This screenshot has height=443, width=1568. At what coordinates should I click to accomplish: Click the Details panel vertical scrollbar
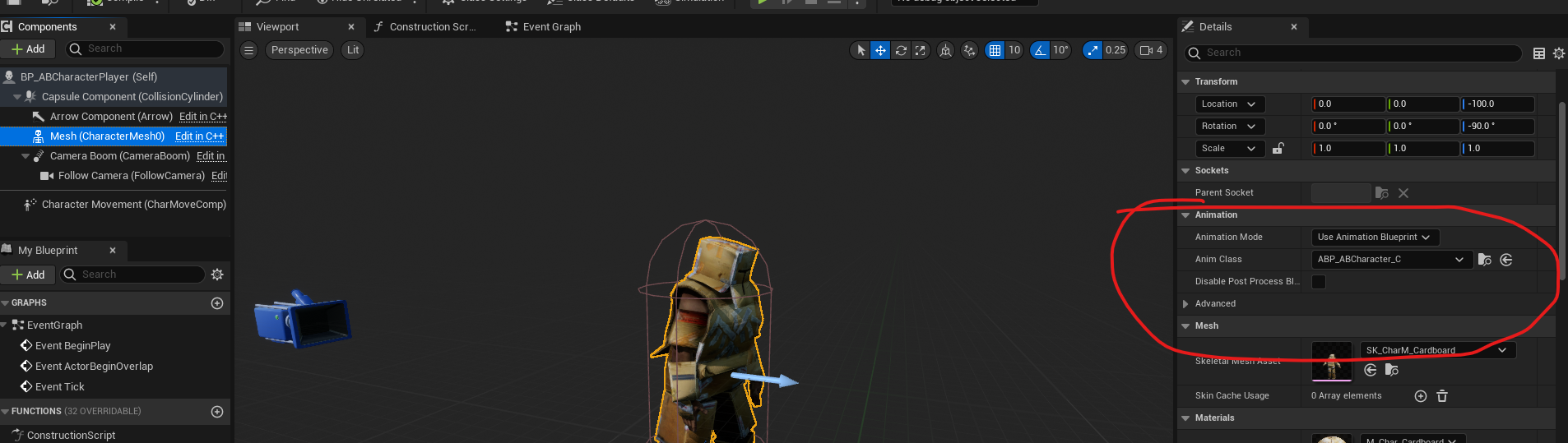1561,189
